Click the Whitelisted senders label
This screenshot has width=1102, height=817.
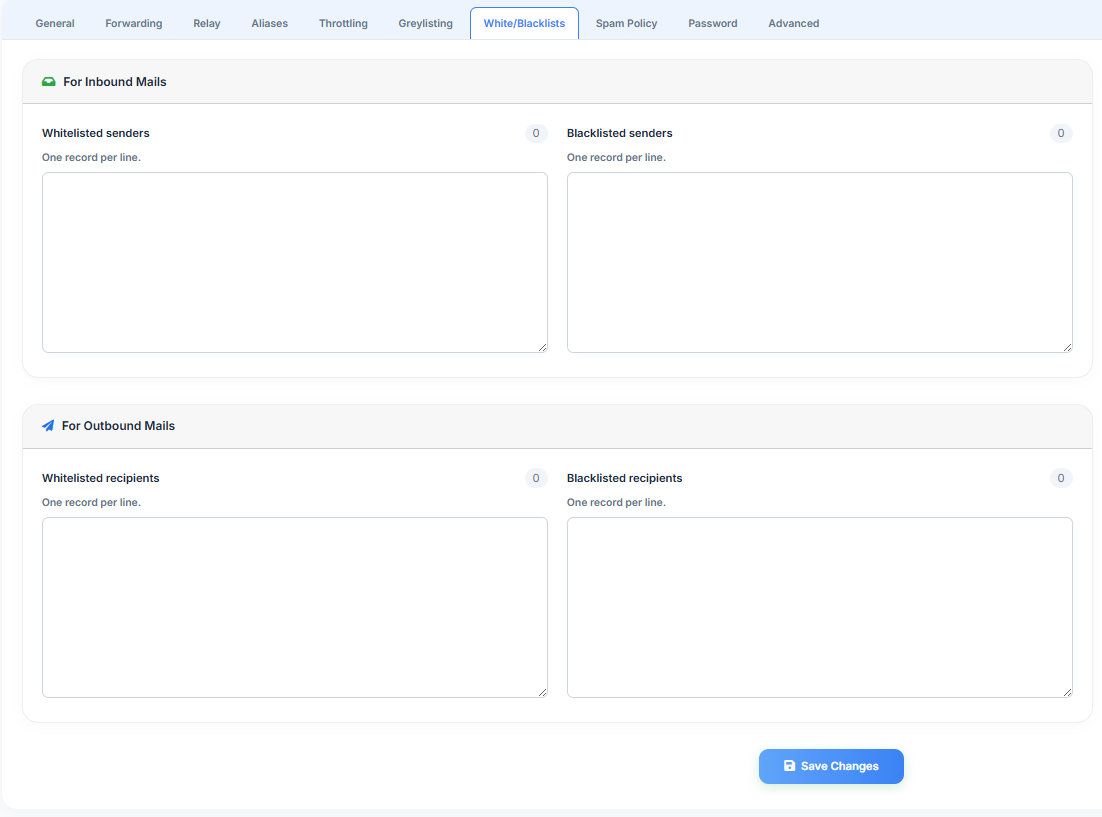tap(96, 133)
